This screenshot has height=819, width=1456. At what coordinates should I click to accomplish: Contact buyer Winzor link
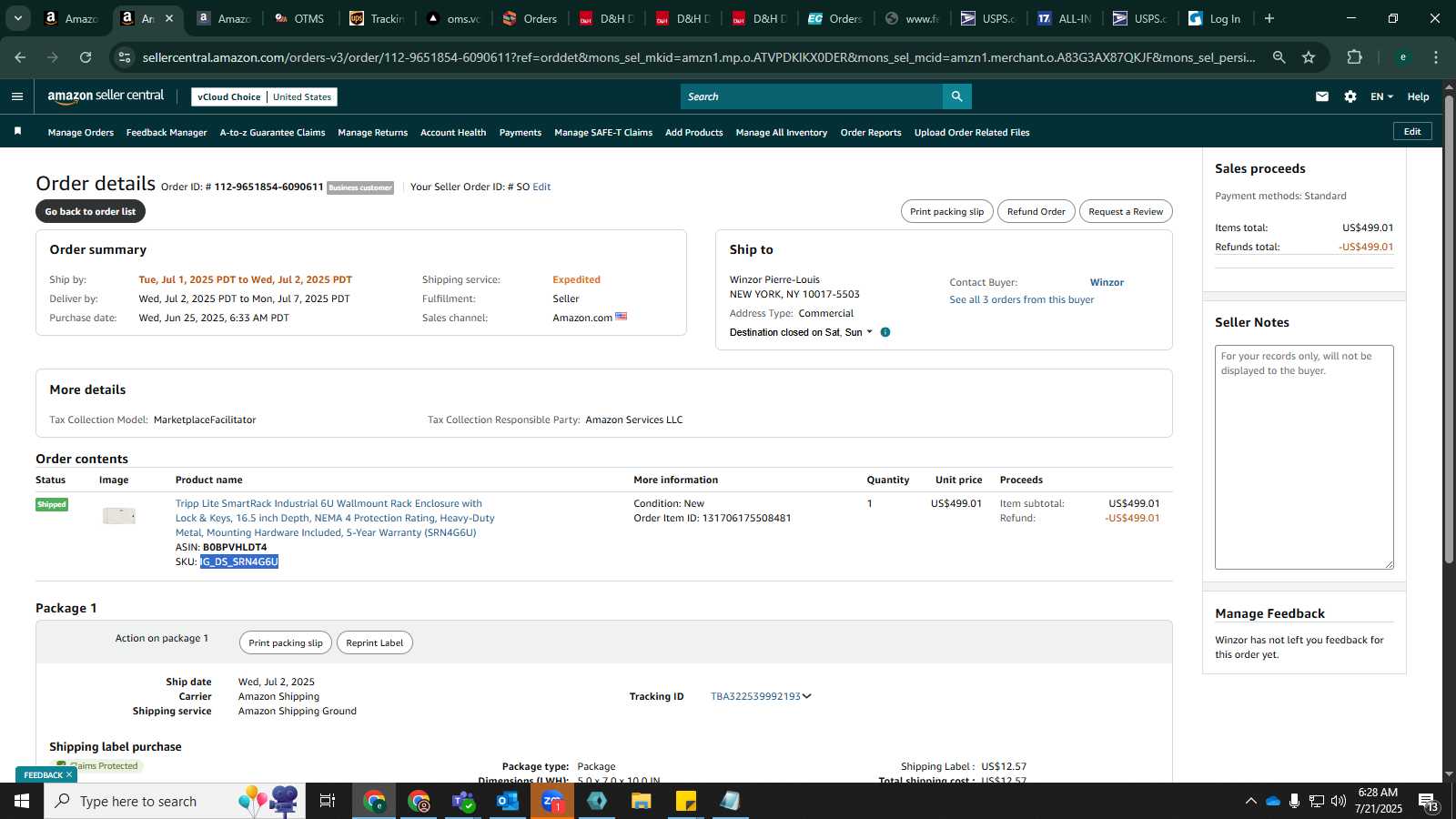click(x=1107, y=282)
